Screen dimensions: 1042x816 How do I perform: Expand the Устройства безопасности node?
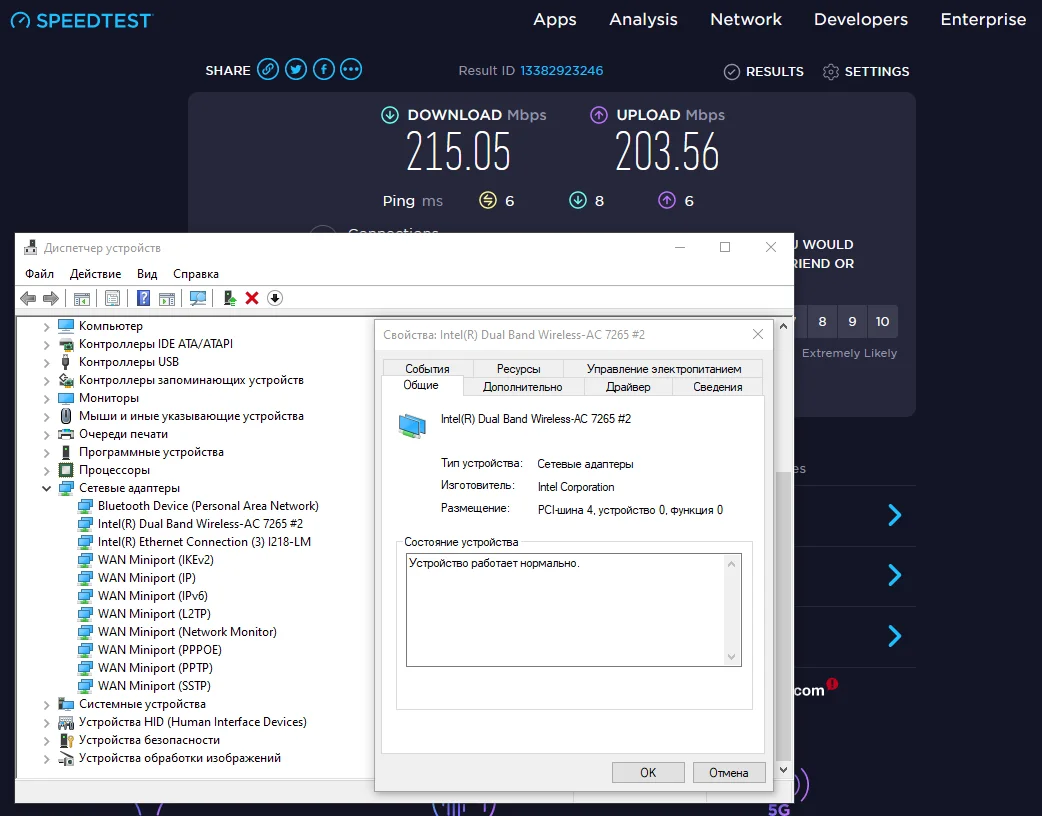47,740
